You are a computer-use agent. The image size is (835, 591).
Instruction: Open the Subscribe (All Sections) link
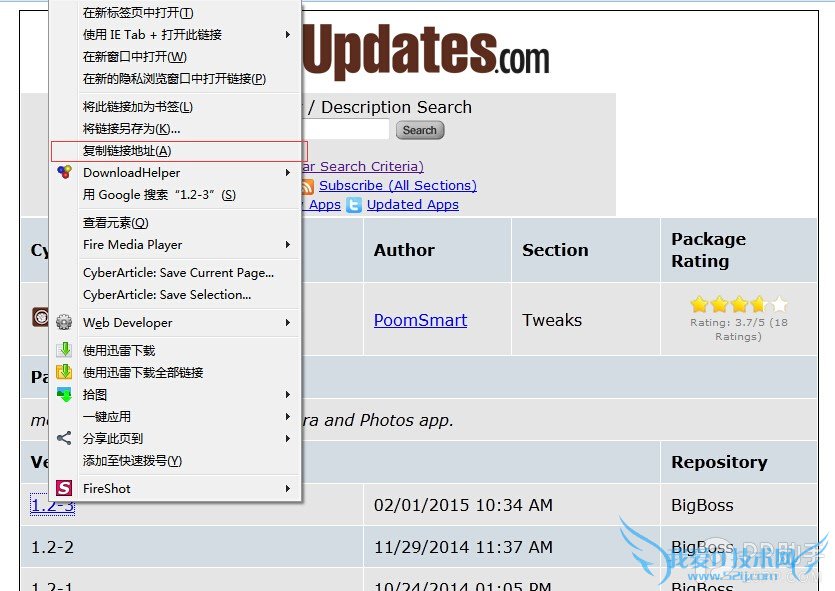(398, 185)
